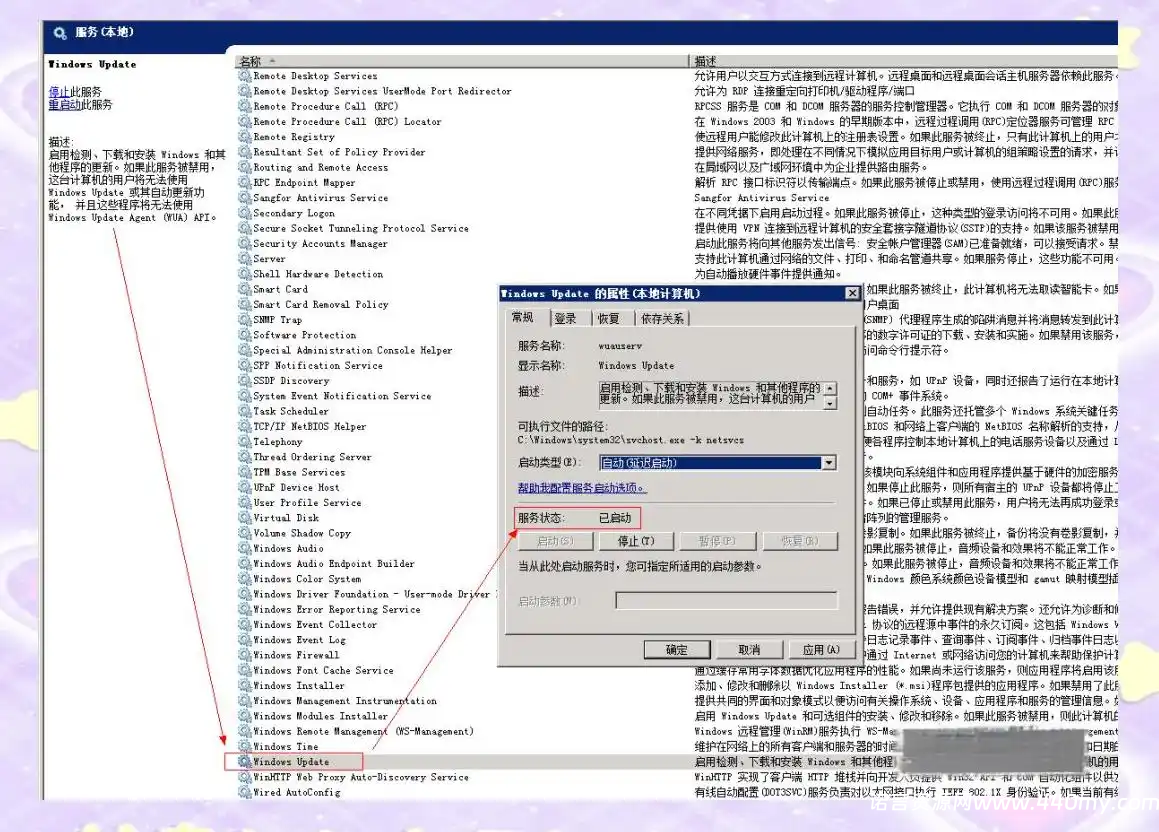Click gear icon beside Routing and Remote Access
The width and height of the screenshot is (1159, 832).
pos(244,167)
